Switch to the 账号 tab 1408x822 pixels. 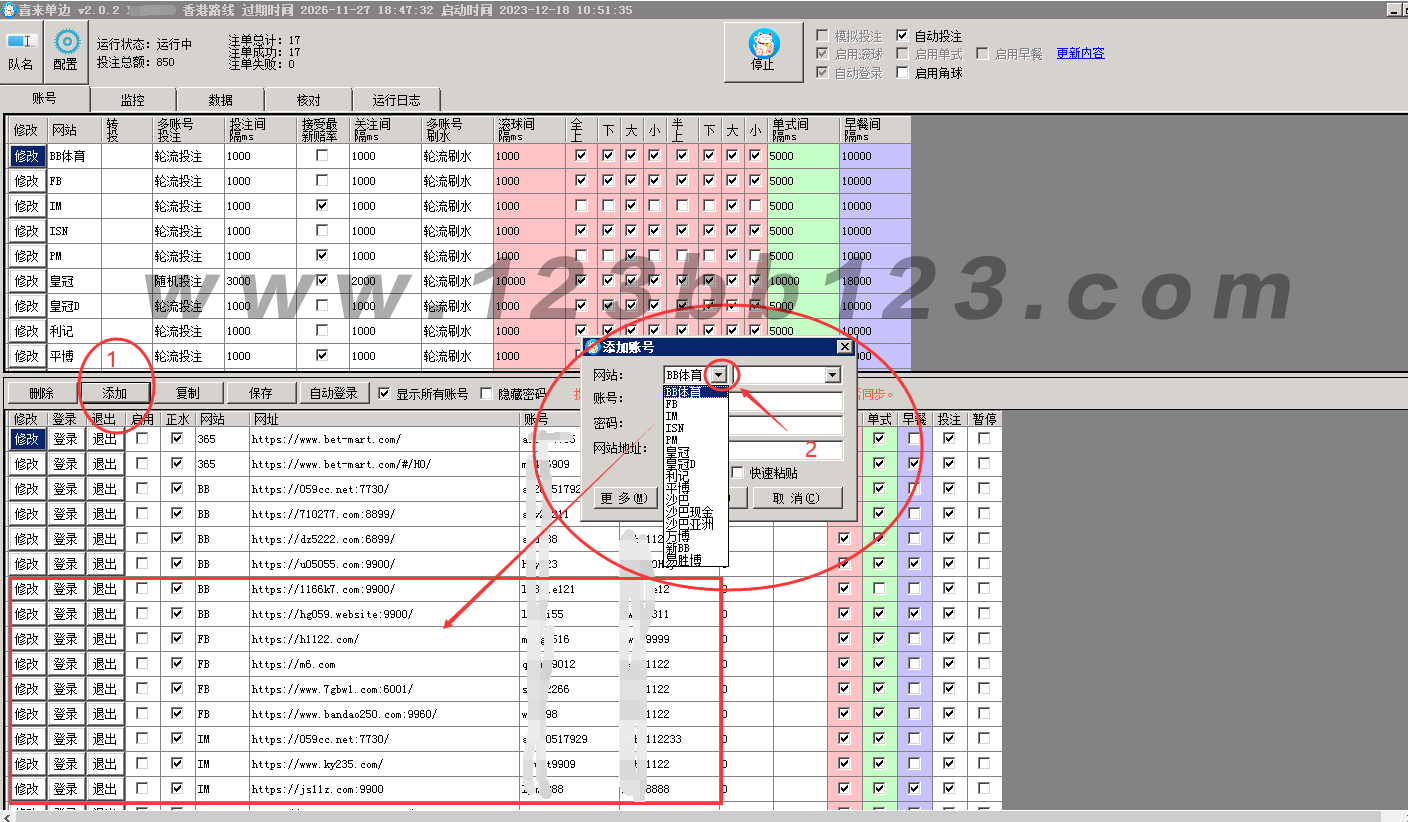45,99
